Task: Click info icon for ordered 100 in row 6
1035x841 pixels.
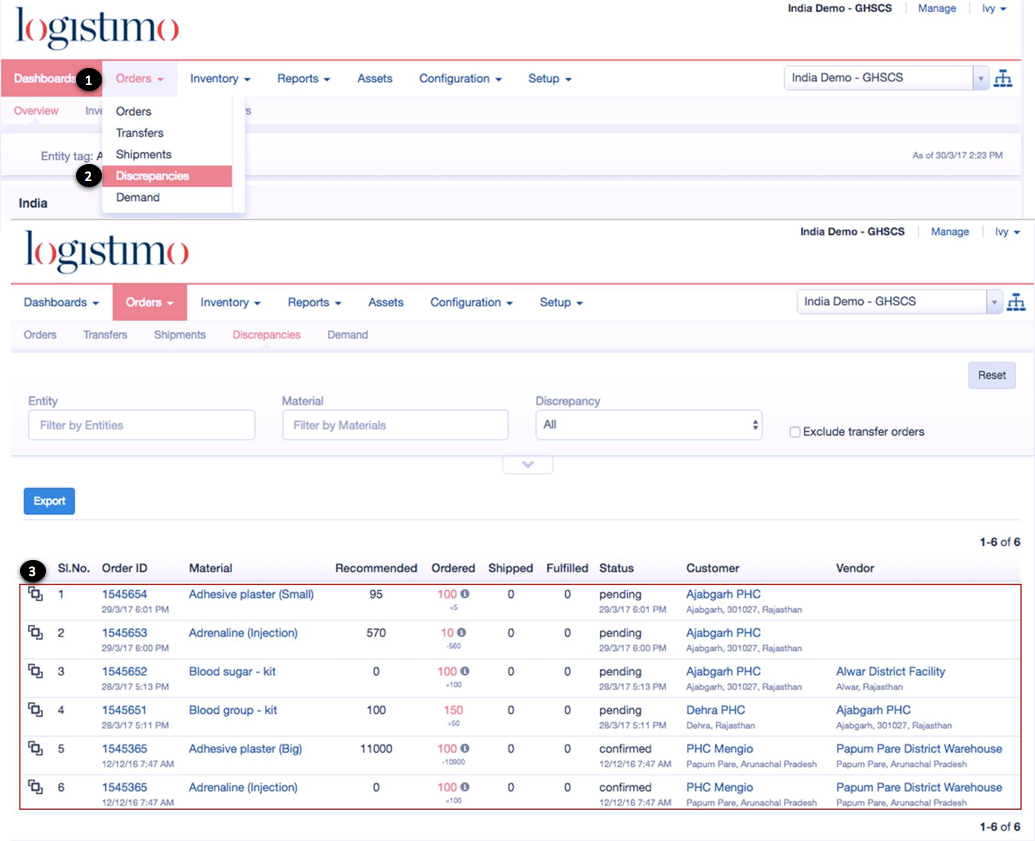Action: [465, 787]
